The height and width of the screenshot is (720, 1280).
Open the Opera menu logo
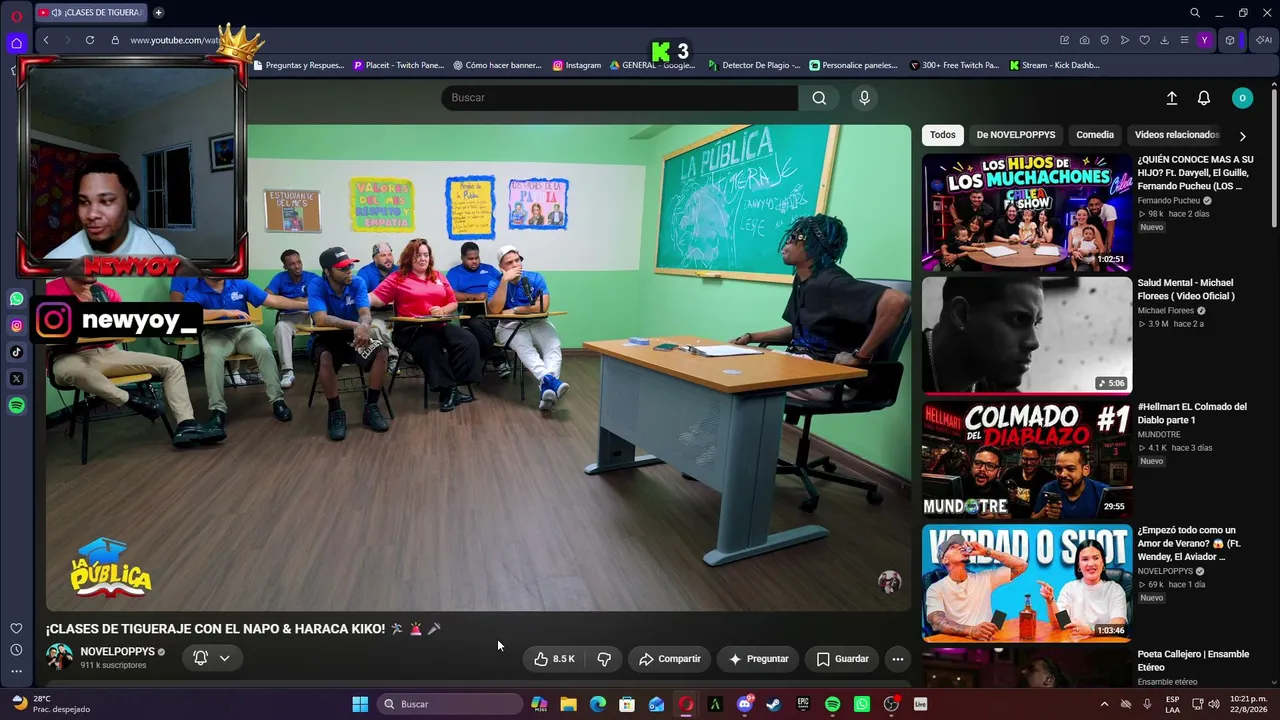point(16,16)
